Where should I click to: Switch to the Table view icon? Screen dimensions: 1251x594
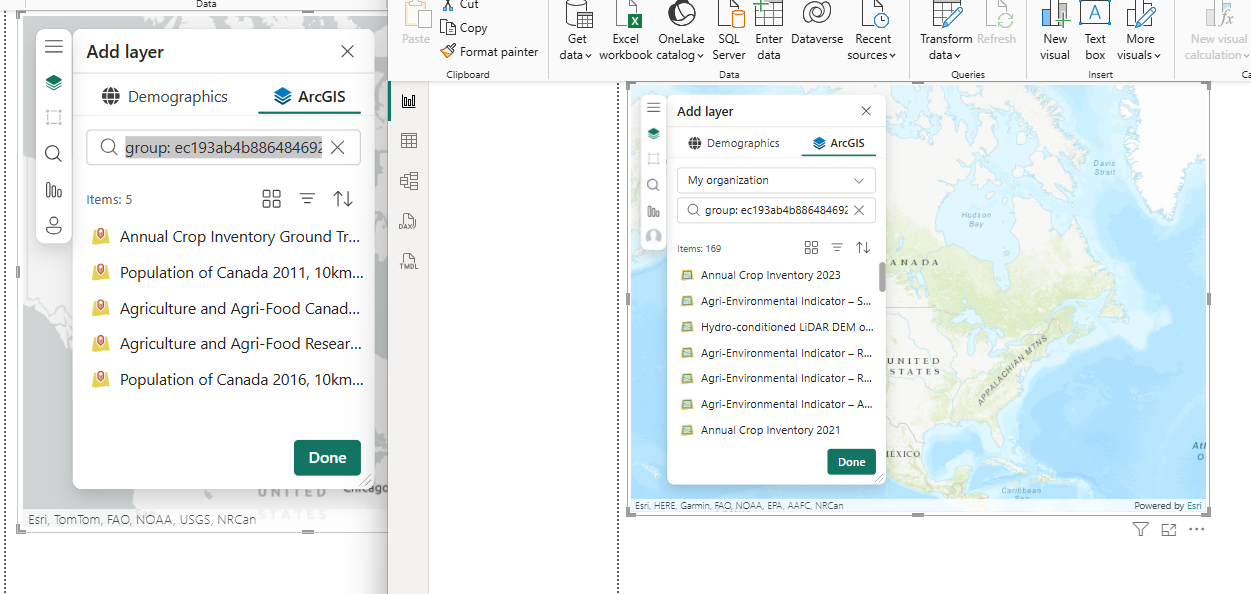408,141
